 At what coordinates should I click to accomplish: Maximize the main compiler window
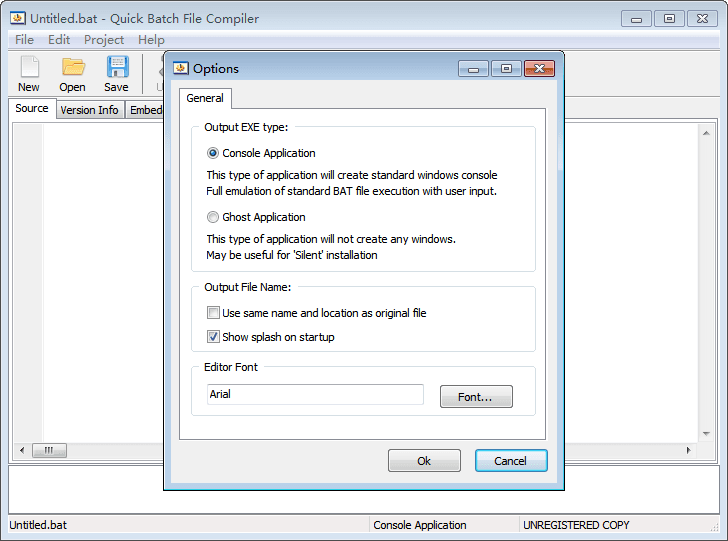[x=669, y=19]
